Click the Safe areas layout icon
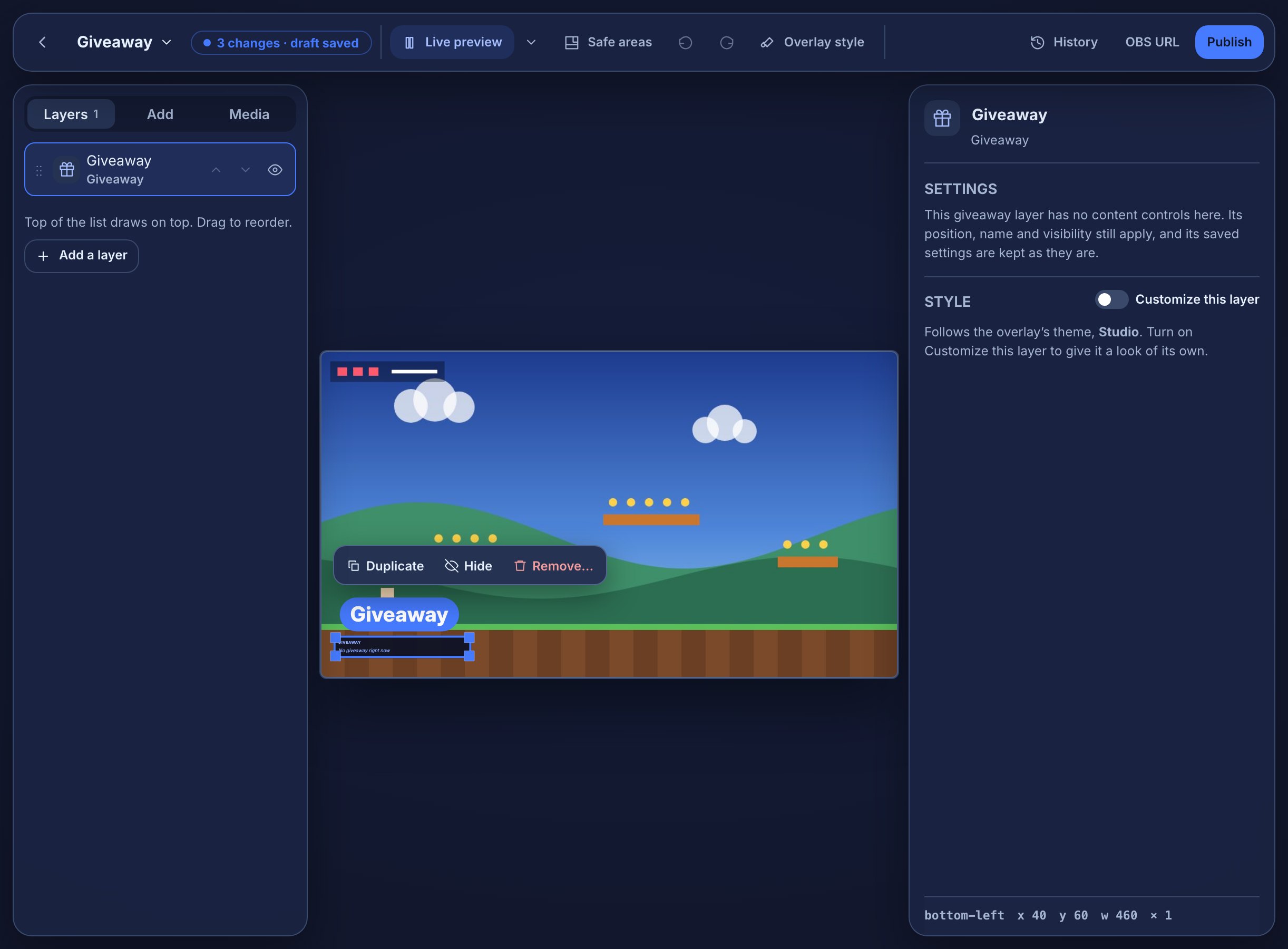This screenshot has width=1288, height=949. [571, 43]
